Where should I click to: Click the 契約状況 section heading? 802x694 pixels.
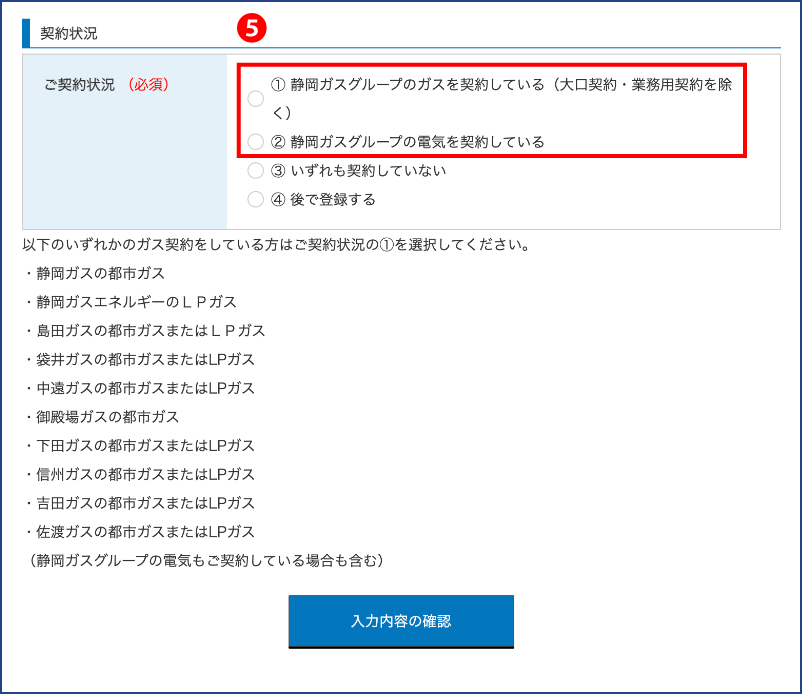(69, 33)
